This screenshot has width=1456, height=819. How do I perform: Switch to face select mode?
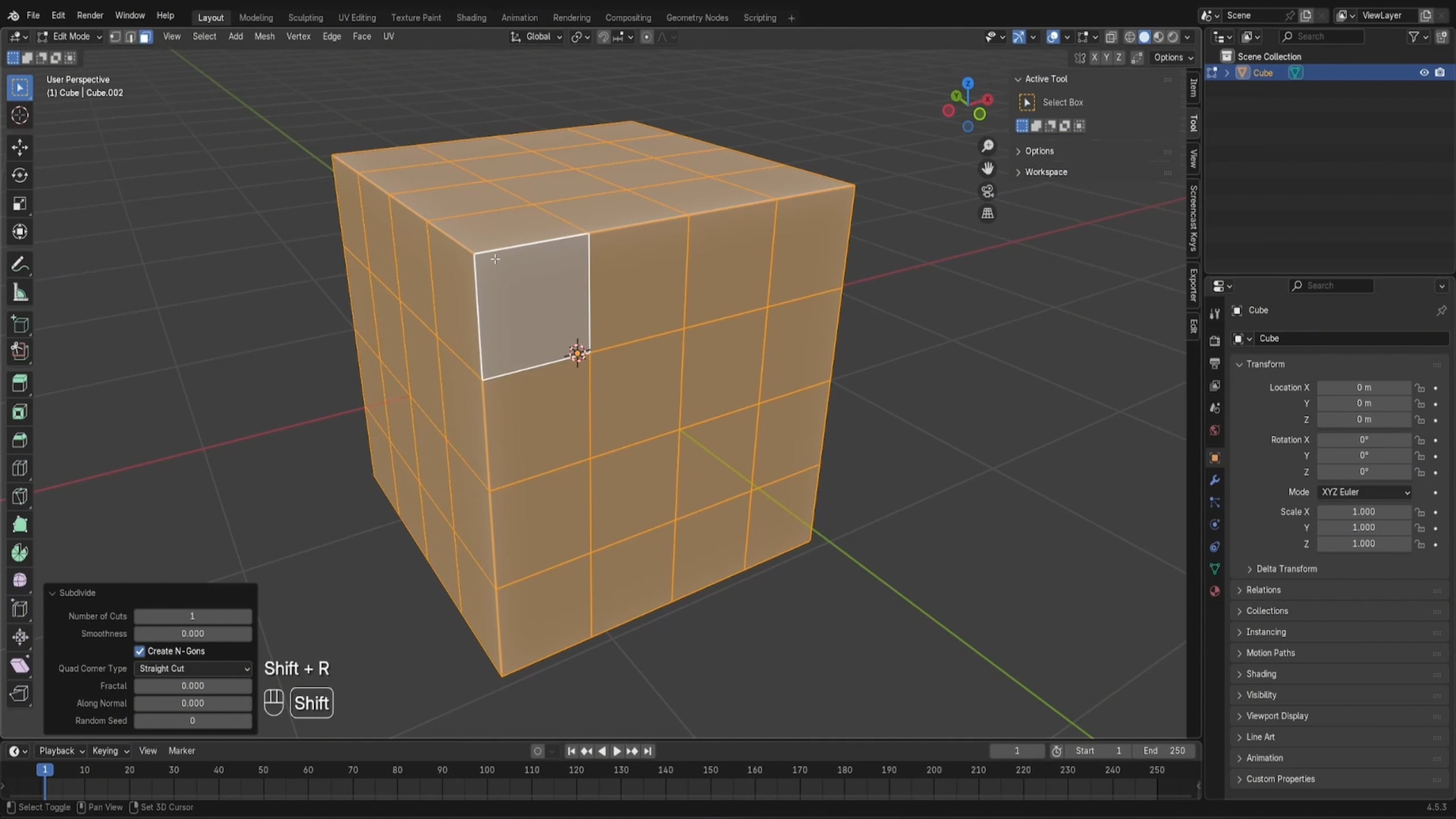pos(146,36)
